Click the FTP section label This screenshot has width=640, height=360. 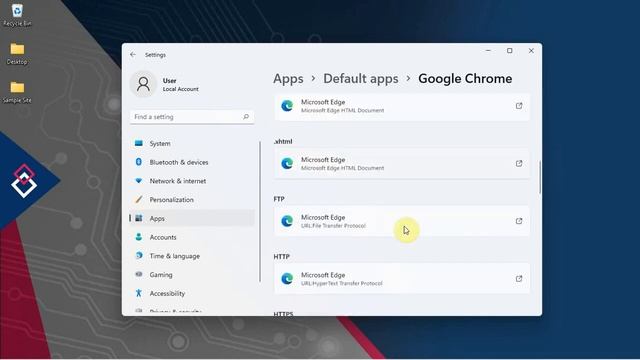pos(279,199)
